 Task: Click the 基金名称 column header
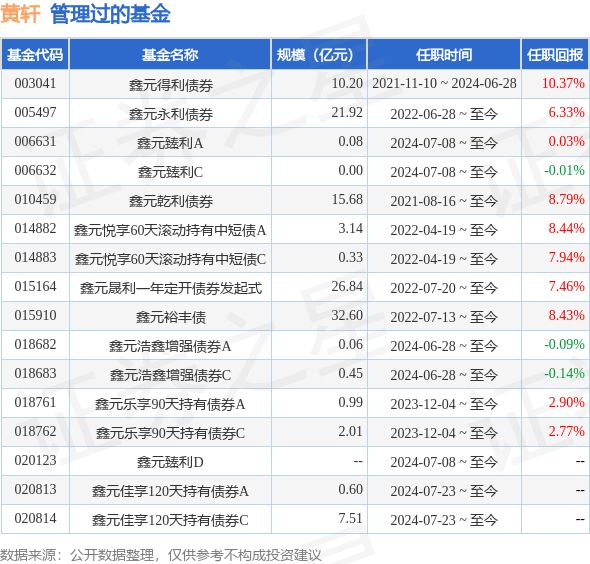[x=170, y=55]
